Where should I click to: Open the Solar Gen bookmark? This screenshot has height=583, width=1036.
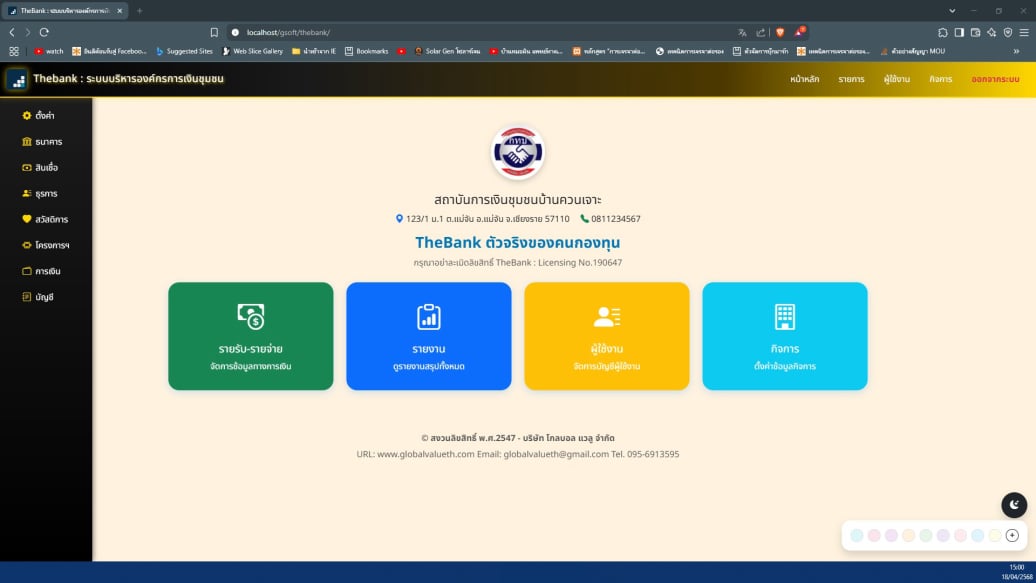tap(447, 51)
